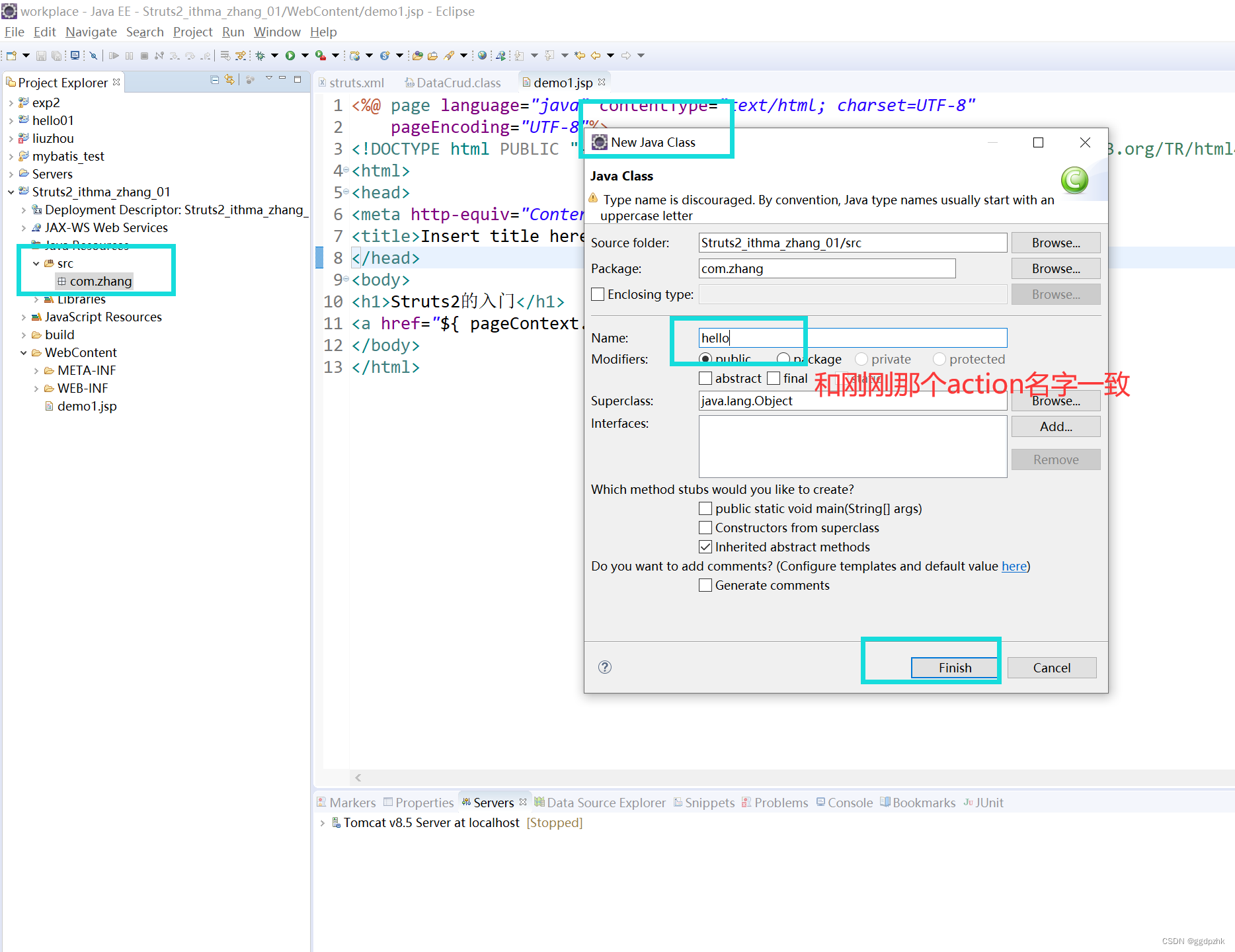Switch to the Console view tab
Screen dimensions: 1235x952
pos(844,803)
